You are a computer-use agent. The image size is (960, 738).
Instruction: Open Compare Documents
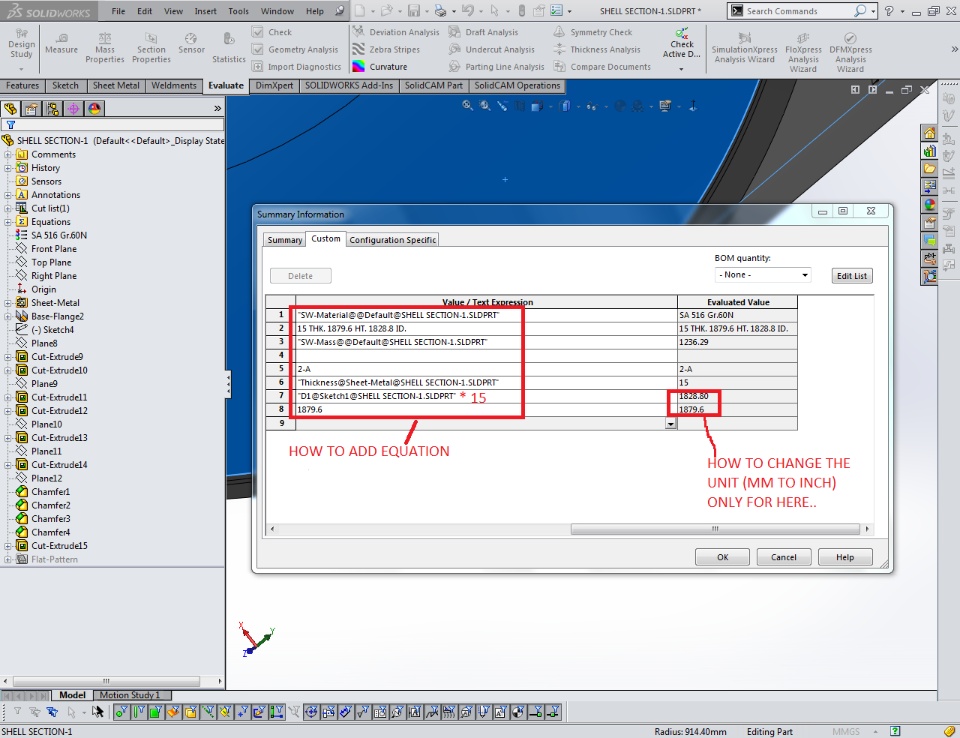pyautogui.click(x=602, y=67)
